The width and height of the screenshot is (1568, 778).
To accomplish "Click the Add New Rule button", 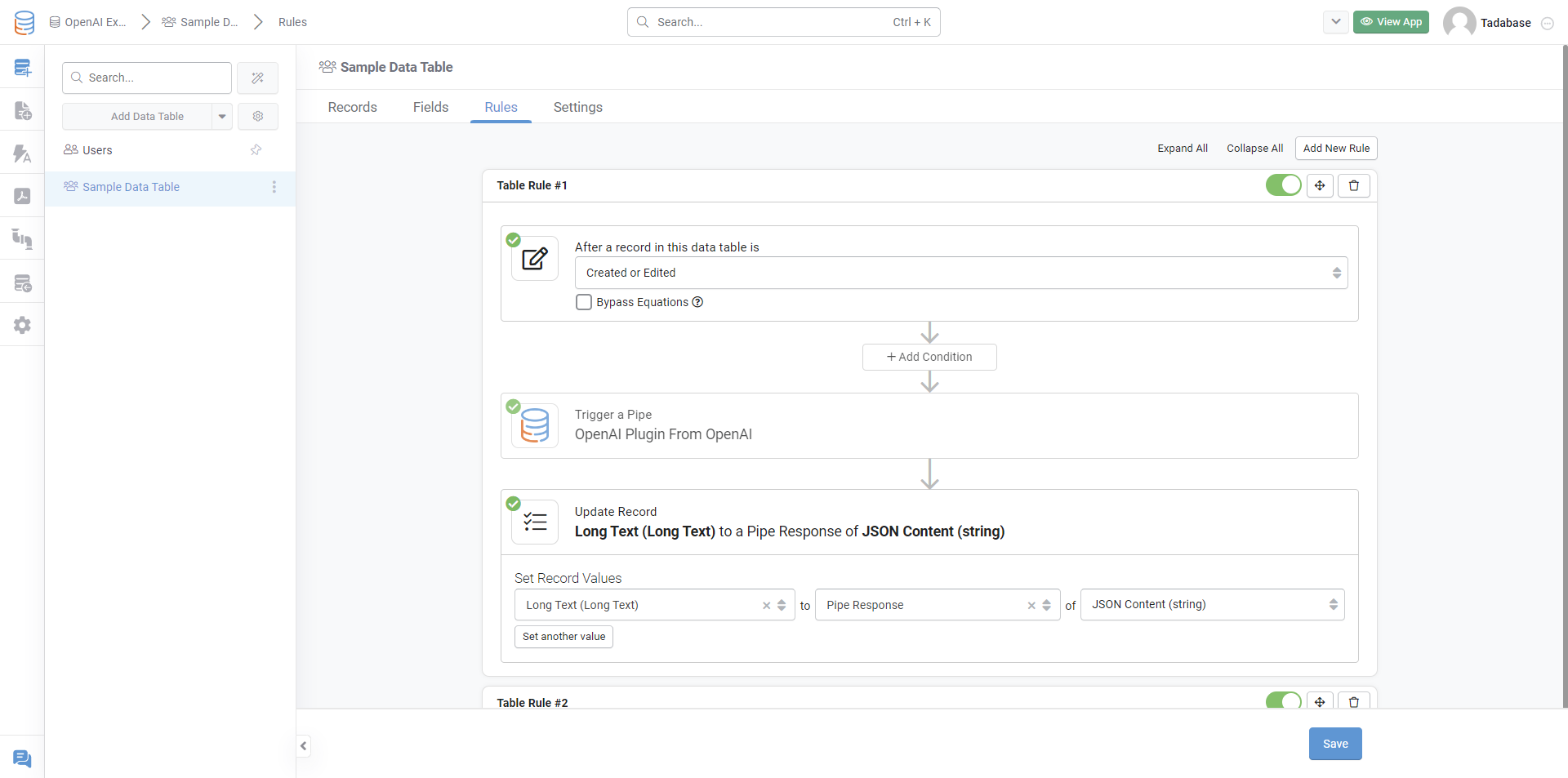I will pyautogui.click(x=1336, y=149).
